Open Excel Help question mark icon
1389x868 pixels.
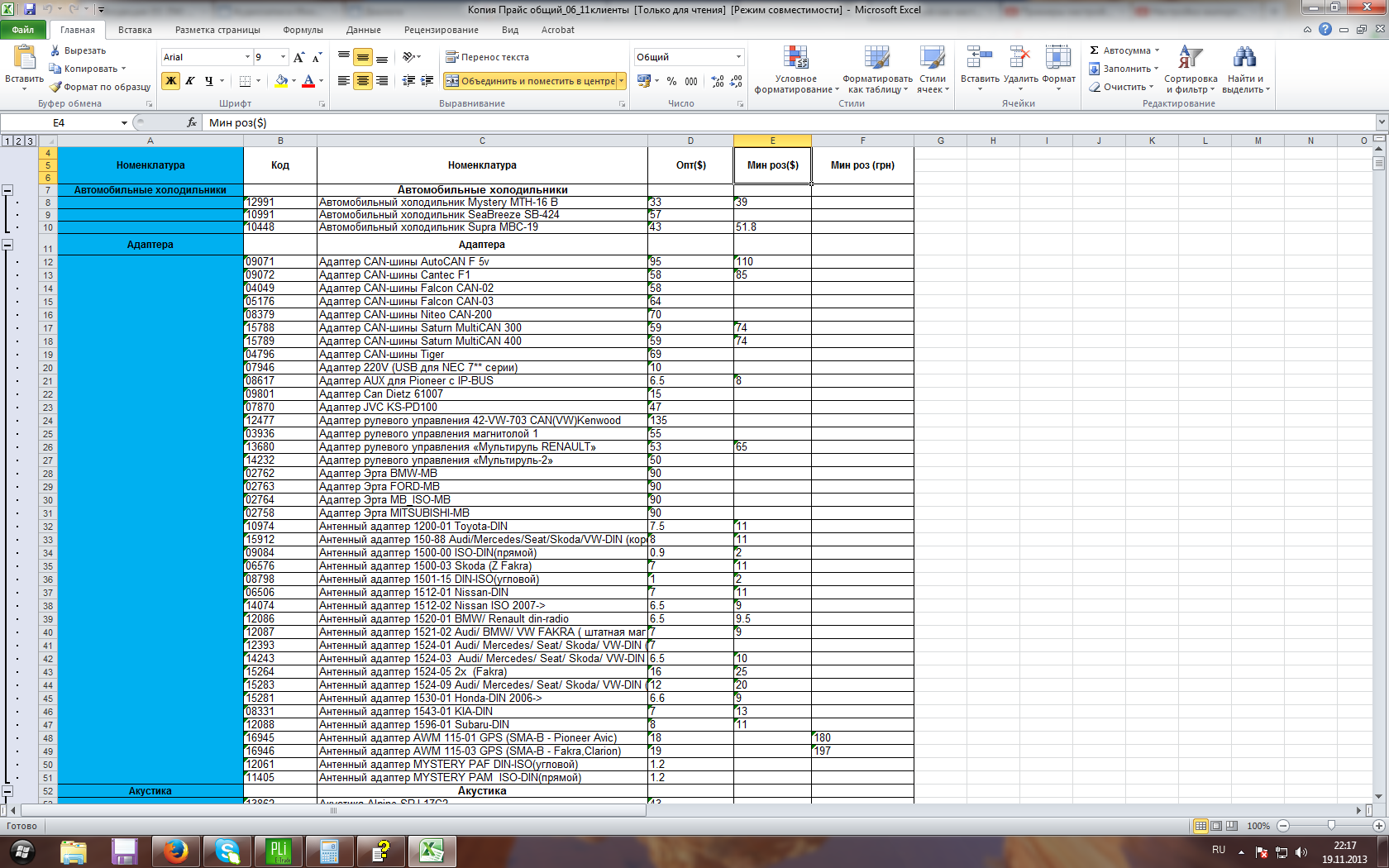(1325, 30)
